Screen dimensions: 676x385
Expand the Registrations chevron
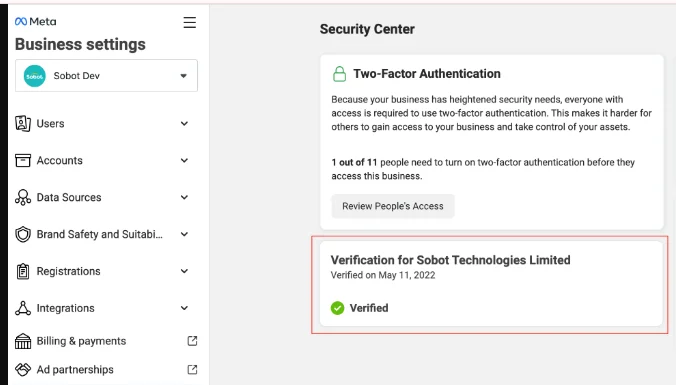pos(184,271)
